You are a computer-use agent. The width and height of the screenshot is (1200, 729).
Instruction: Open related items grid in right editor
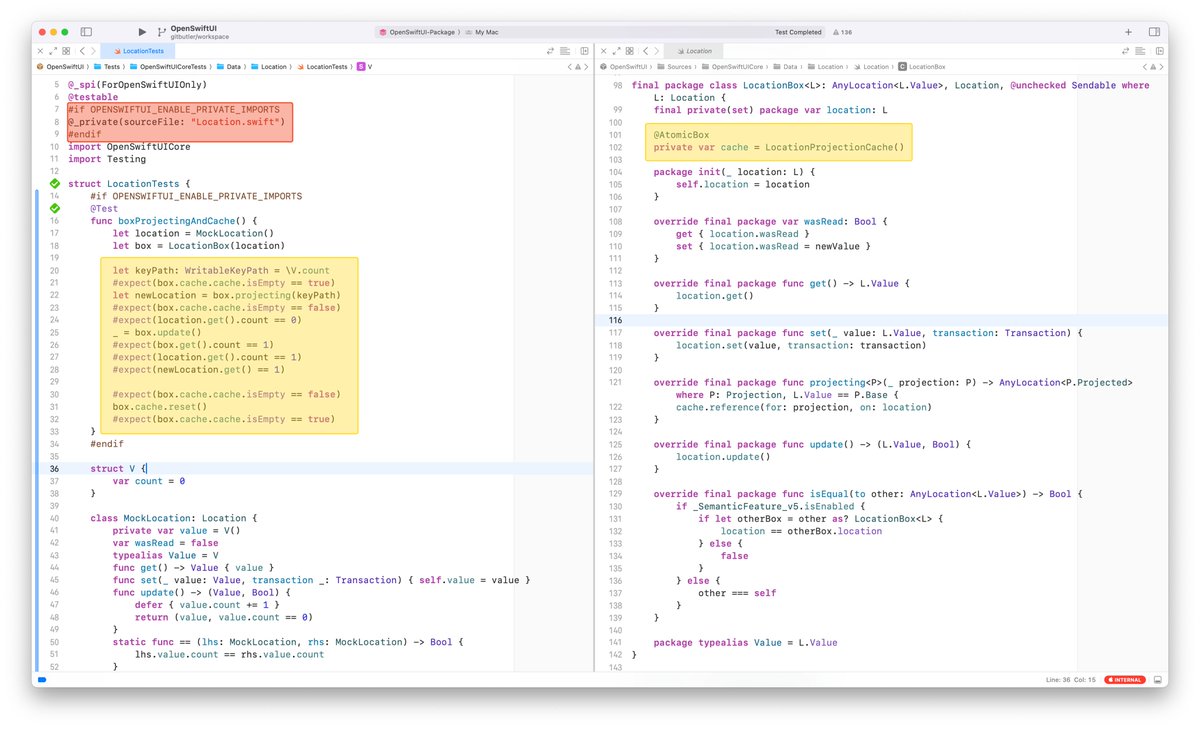(x=628, y=50)
